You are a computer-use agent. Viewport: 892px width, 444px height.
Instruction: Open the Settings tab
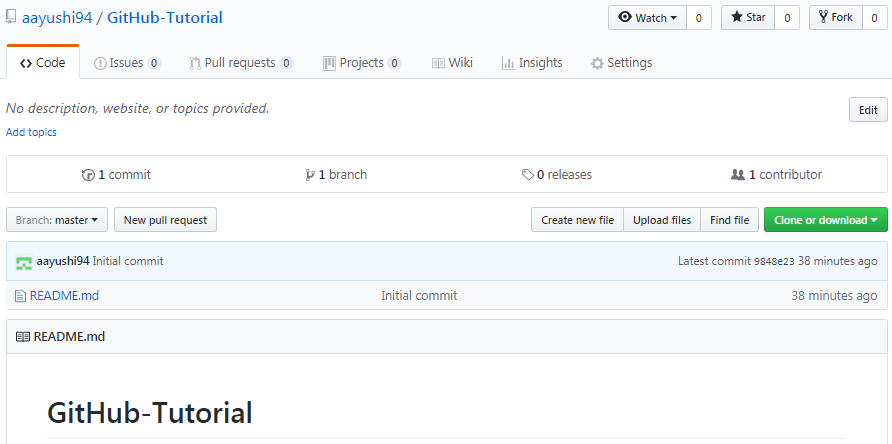(621, 63)
